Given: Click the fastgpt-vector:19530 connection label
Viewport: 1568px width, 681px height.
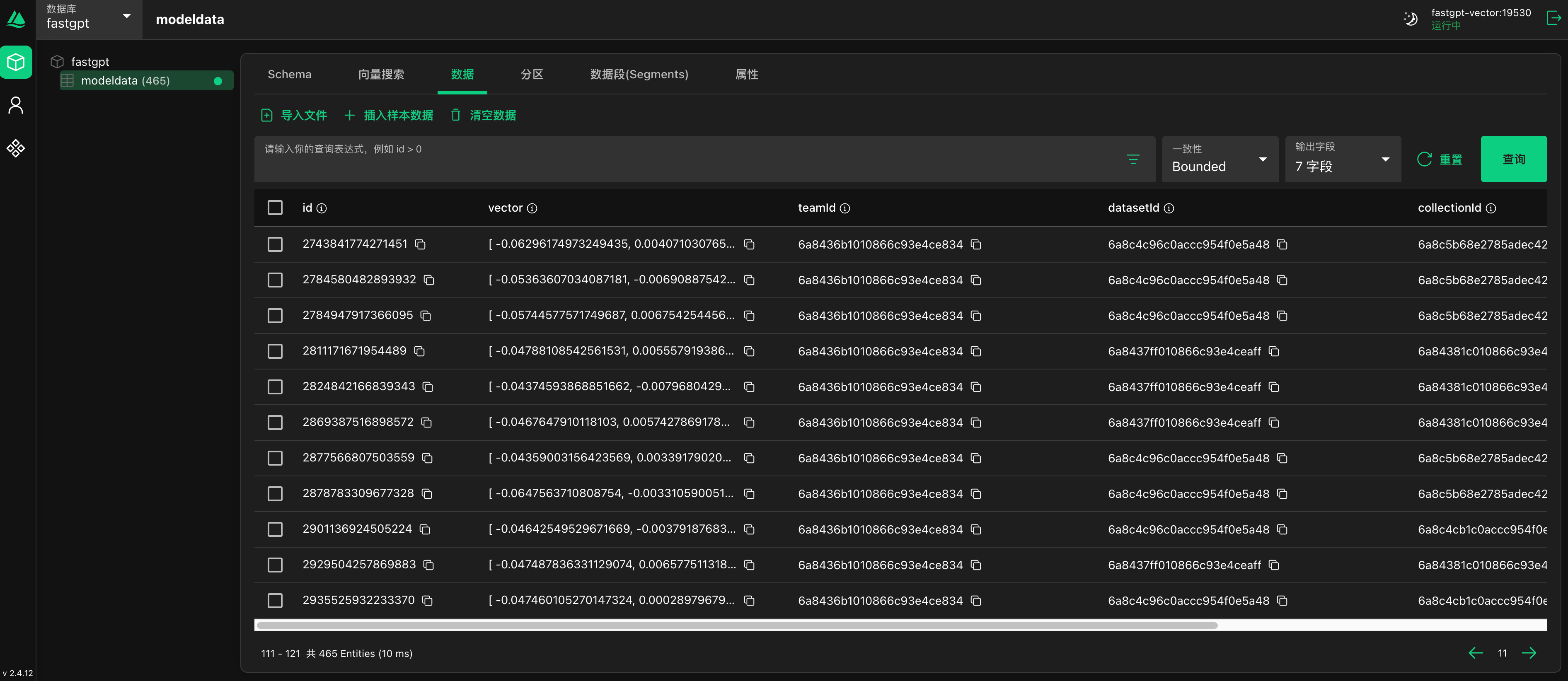Looking at the screenshot, I should tap(1480, 13).
